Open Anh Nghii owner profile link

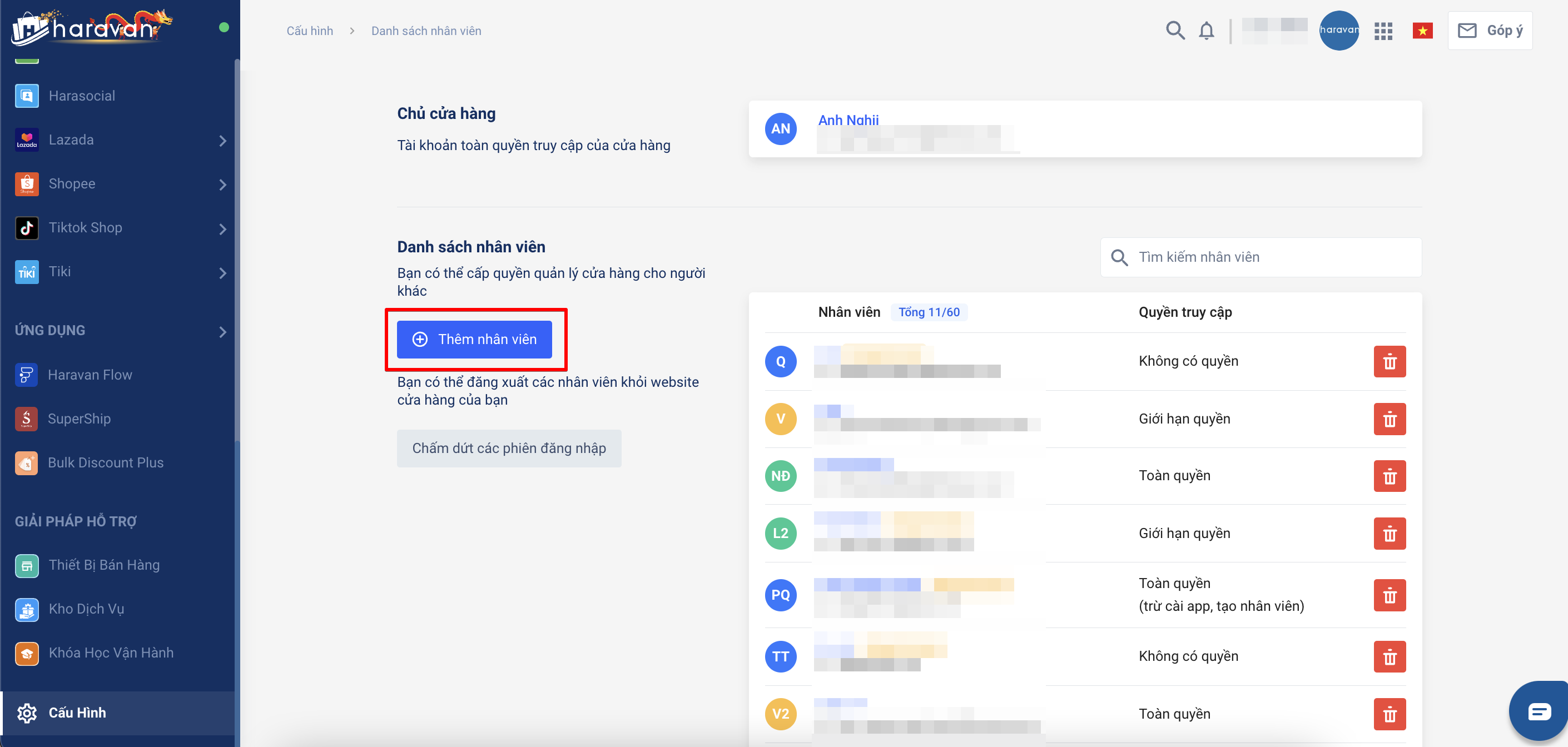848,120
